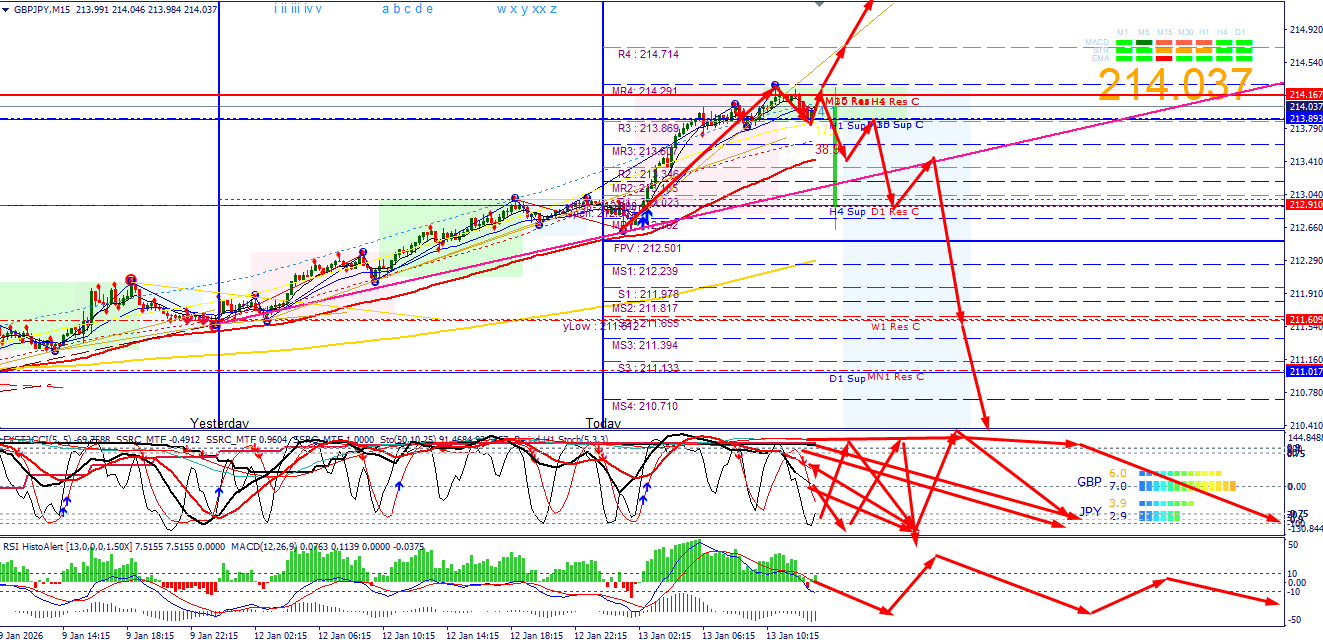
Task: Click the red 211.609 price tag on scale
Action: pos(1304,319)
